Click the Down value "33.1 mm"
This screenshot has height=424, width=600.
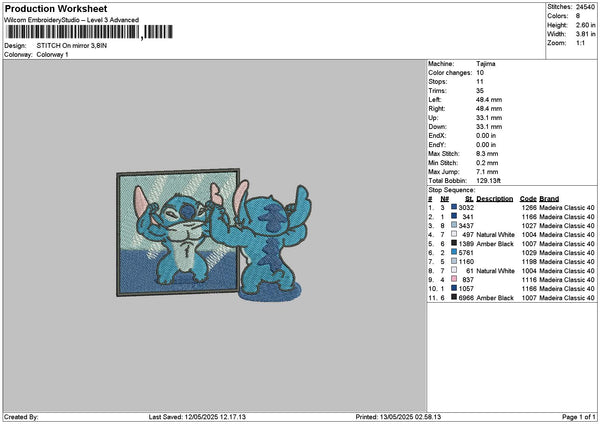[489, 127]
